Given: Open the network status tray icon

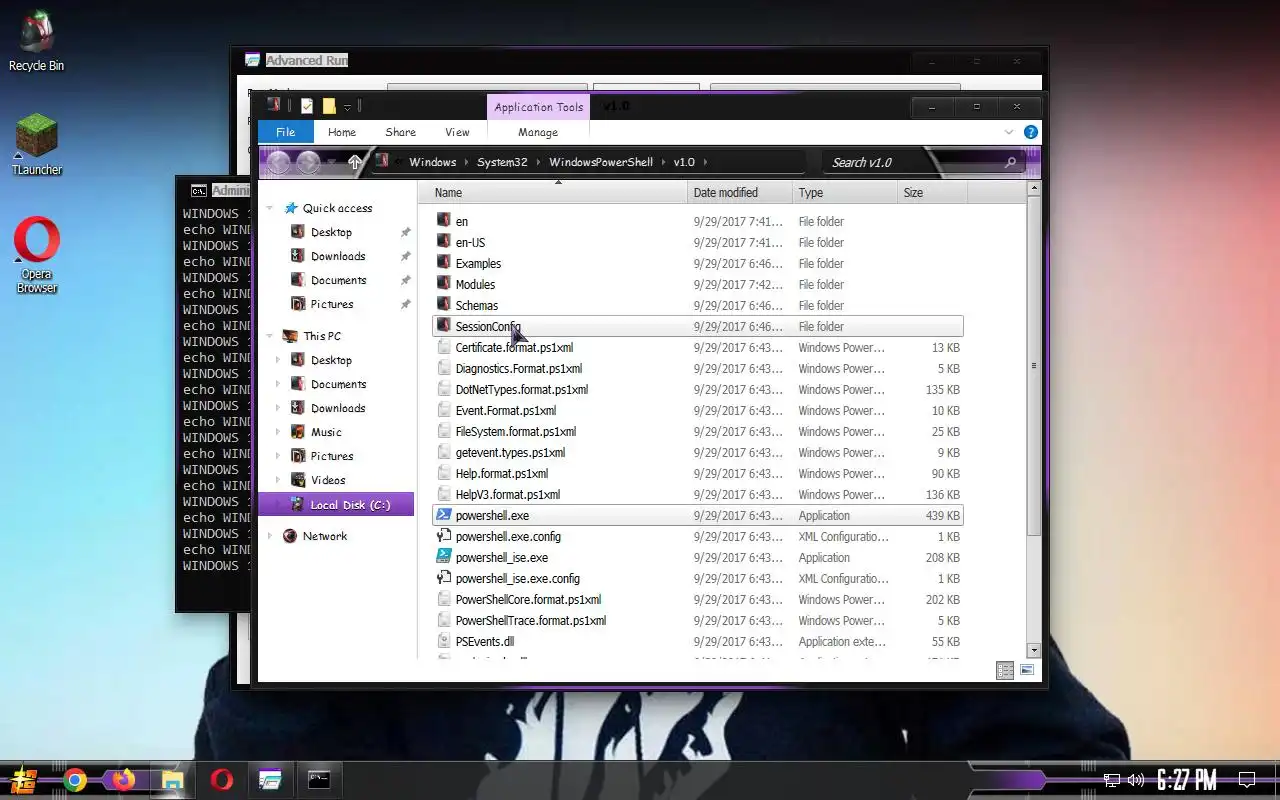Looking at the screenshot, I should tap(1111, 780).
